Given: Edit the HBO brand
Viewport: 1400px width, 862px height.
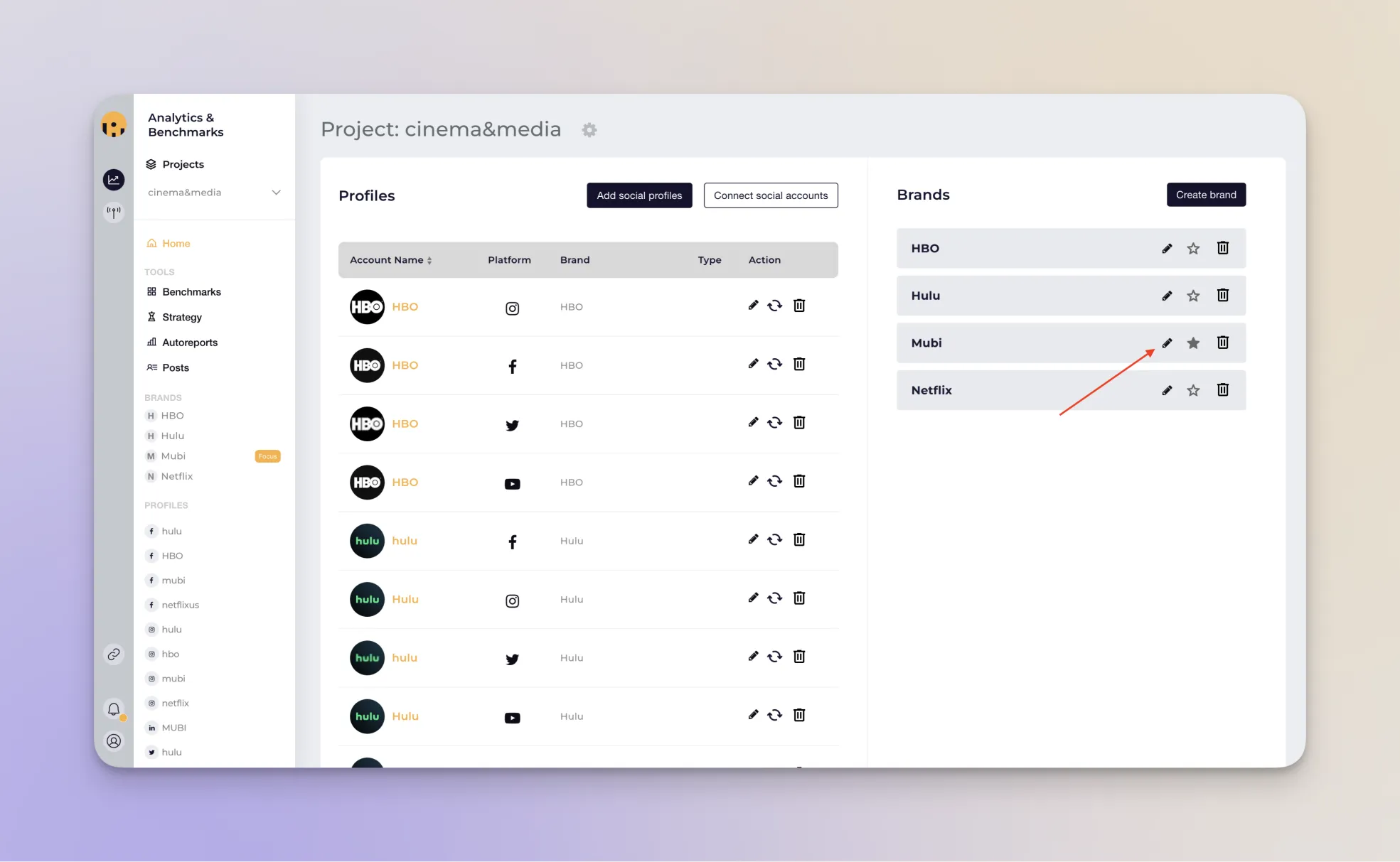Looking at the screenshot, I should click(x=1167, y=249).
